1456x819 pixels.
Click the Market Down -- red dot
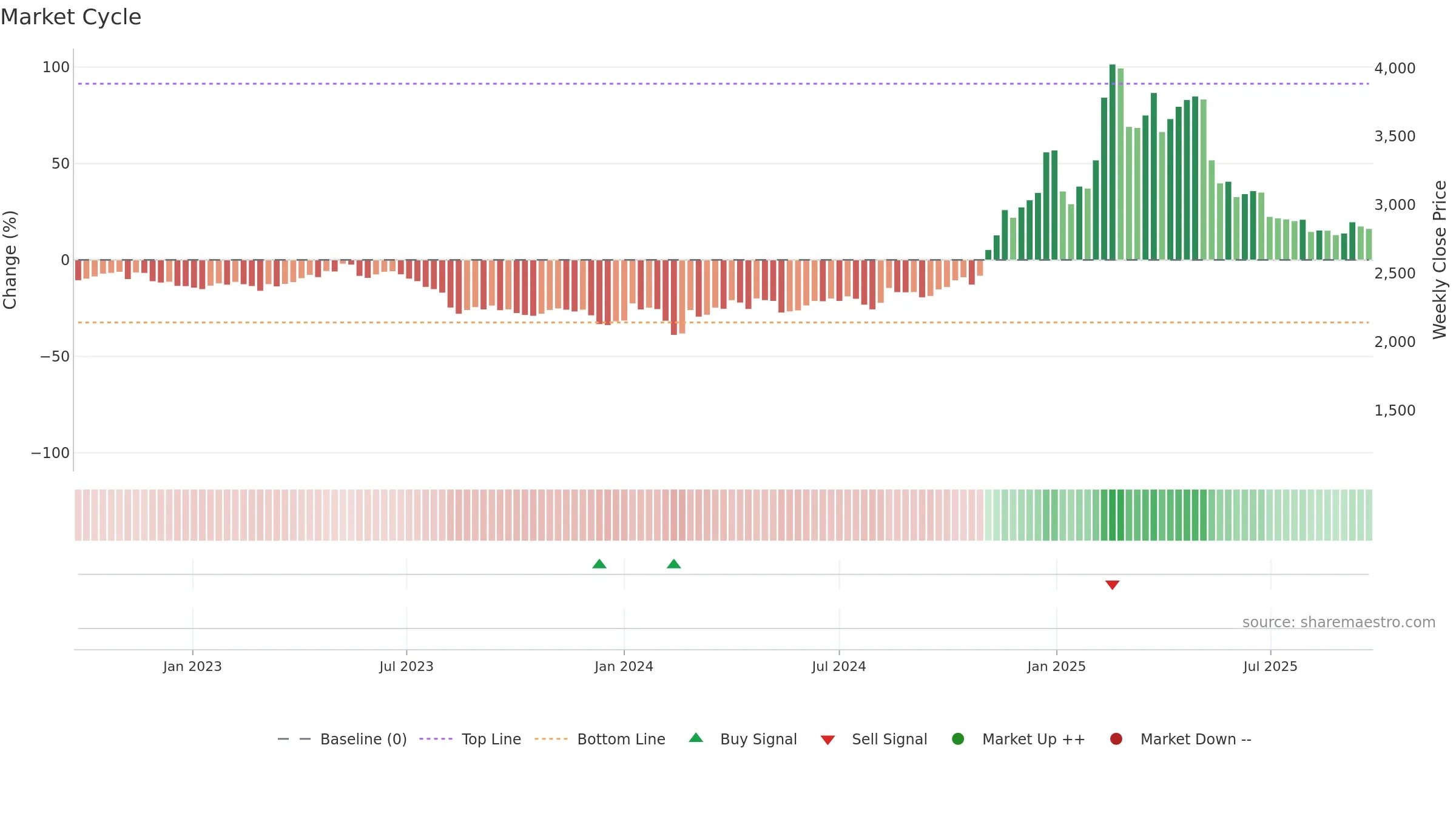tap(1116, 739)
